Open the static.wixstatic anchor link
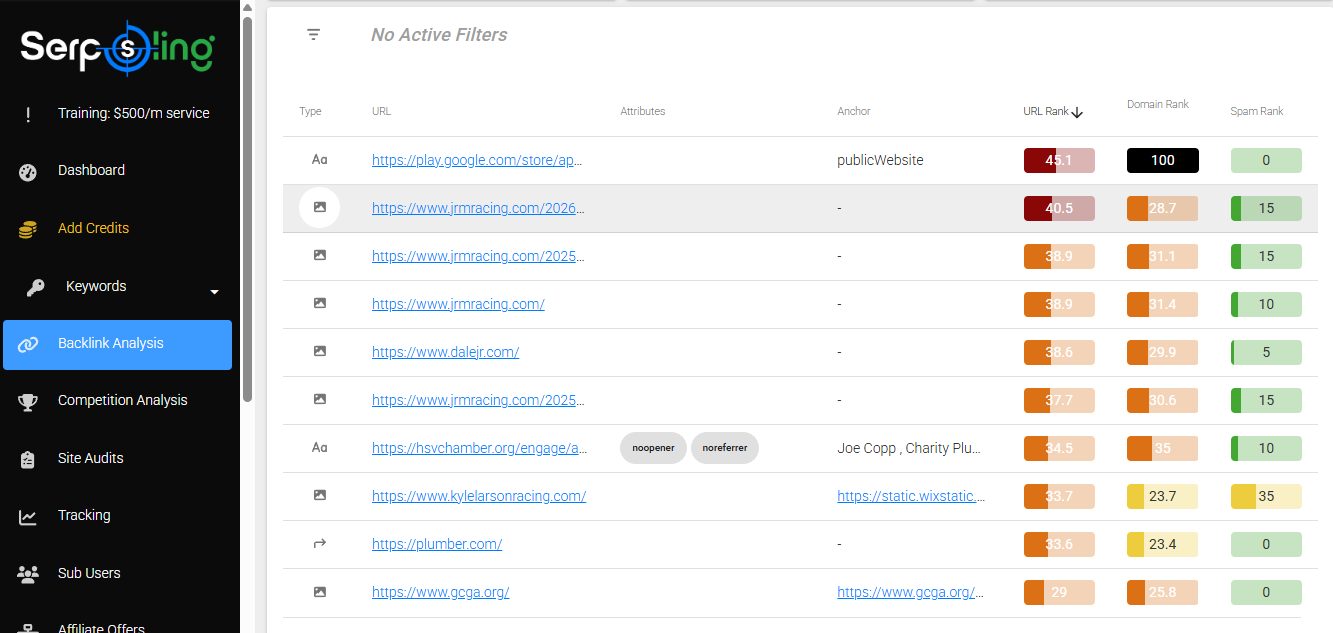This screenshot has height=633, width=1333. (911, 496)
